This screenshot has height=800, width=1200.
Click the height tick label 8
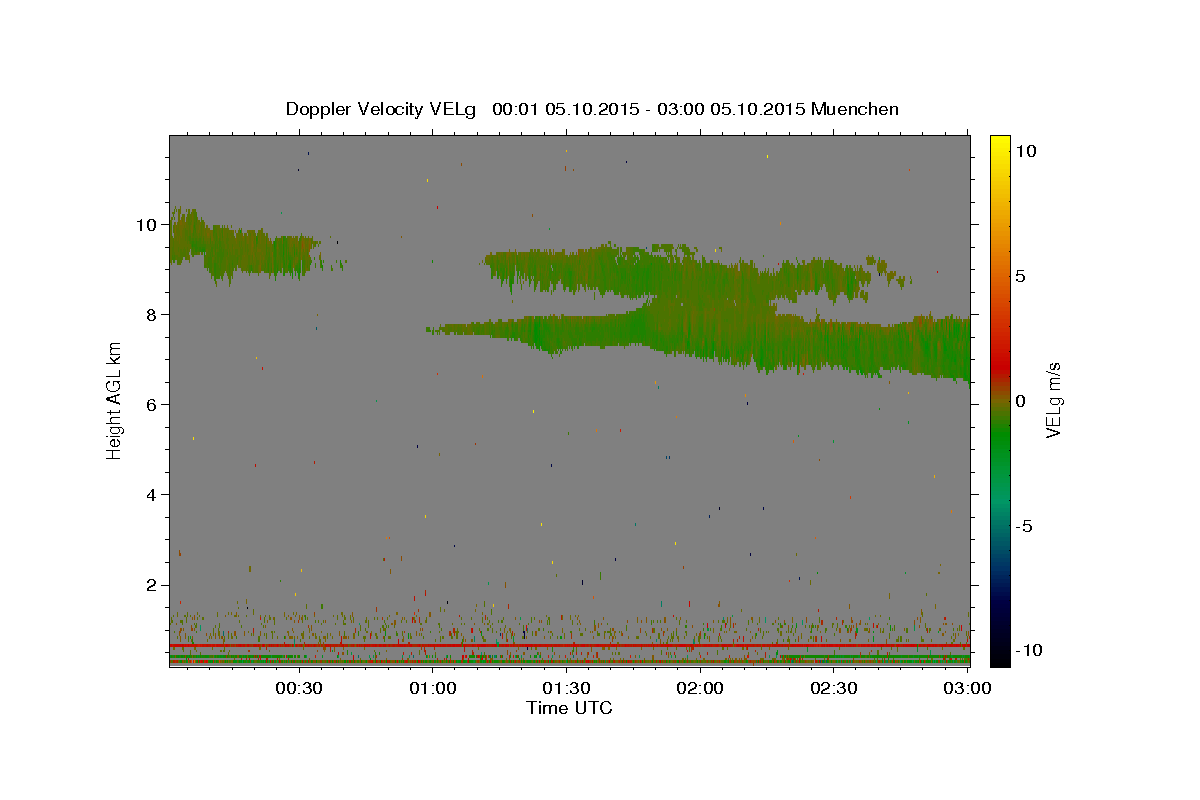[x=152, y=315]
